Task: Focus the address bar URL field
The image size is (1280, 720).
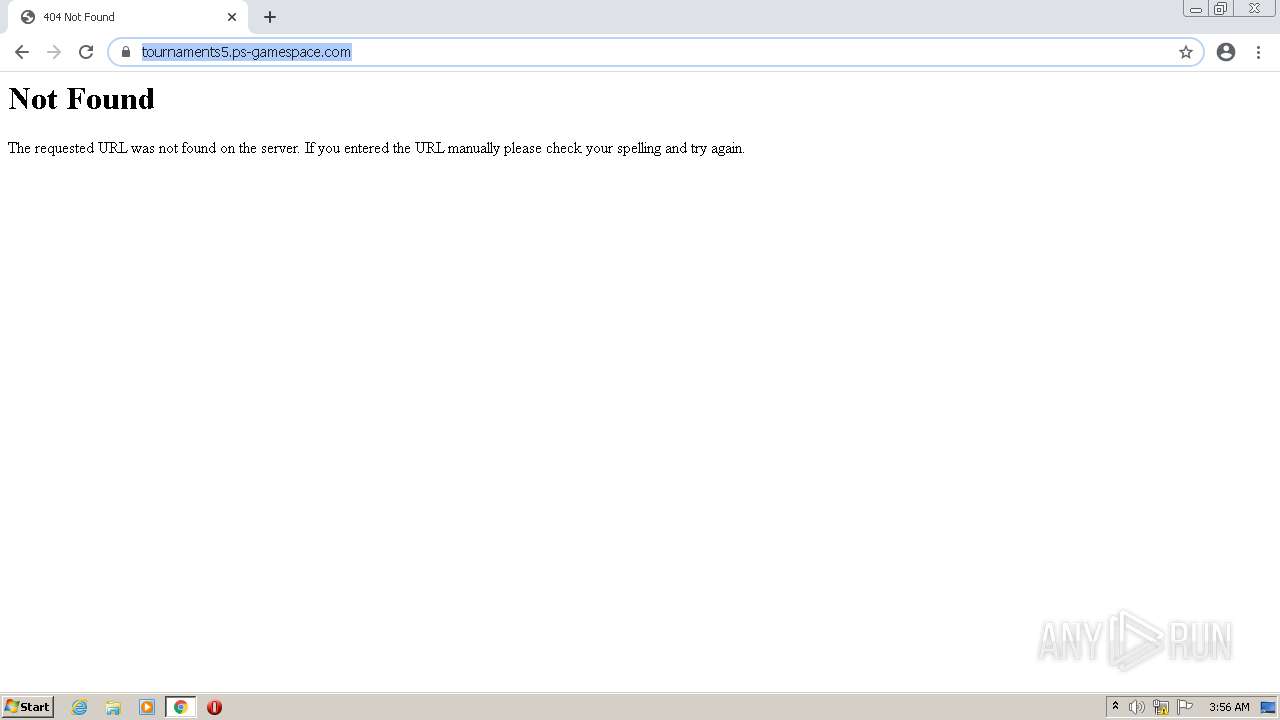Action: [655, 52]
